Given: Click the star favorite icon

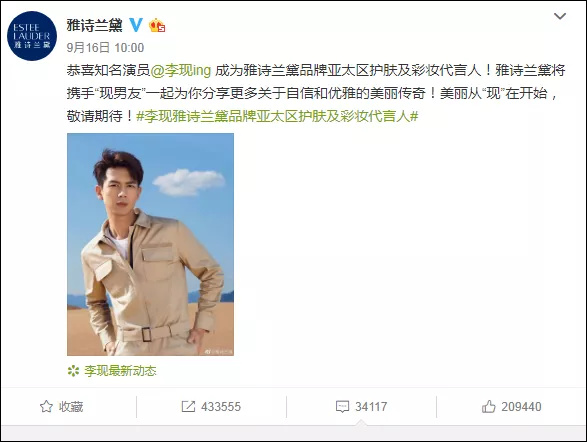Looking at the screenshot, I should (x=46, y=406).
